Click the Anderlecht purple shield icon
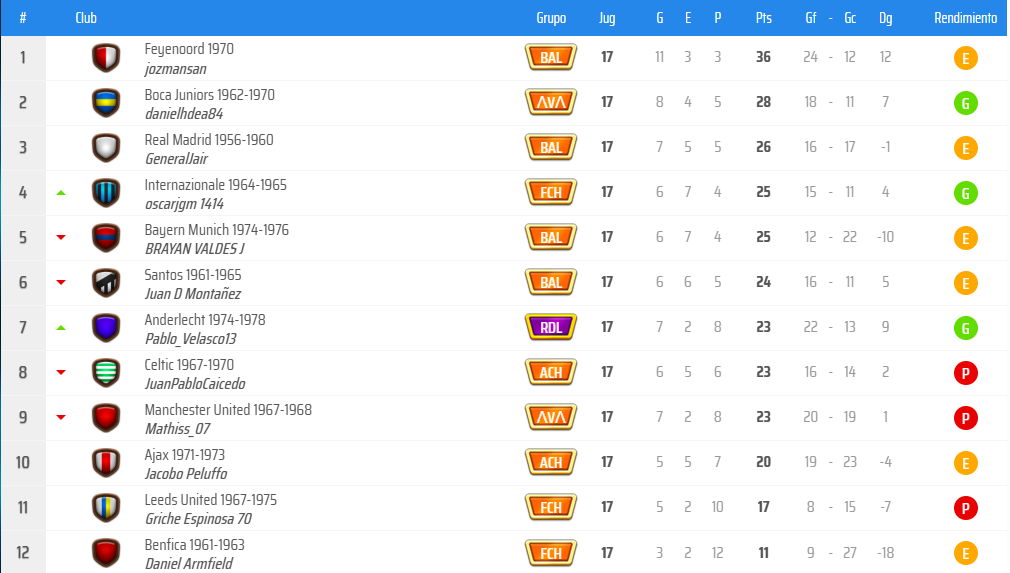The image size is (1010, 573). 105,328
